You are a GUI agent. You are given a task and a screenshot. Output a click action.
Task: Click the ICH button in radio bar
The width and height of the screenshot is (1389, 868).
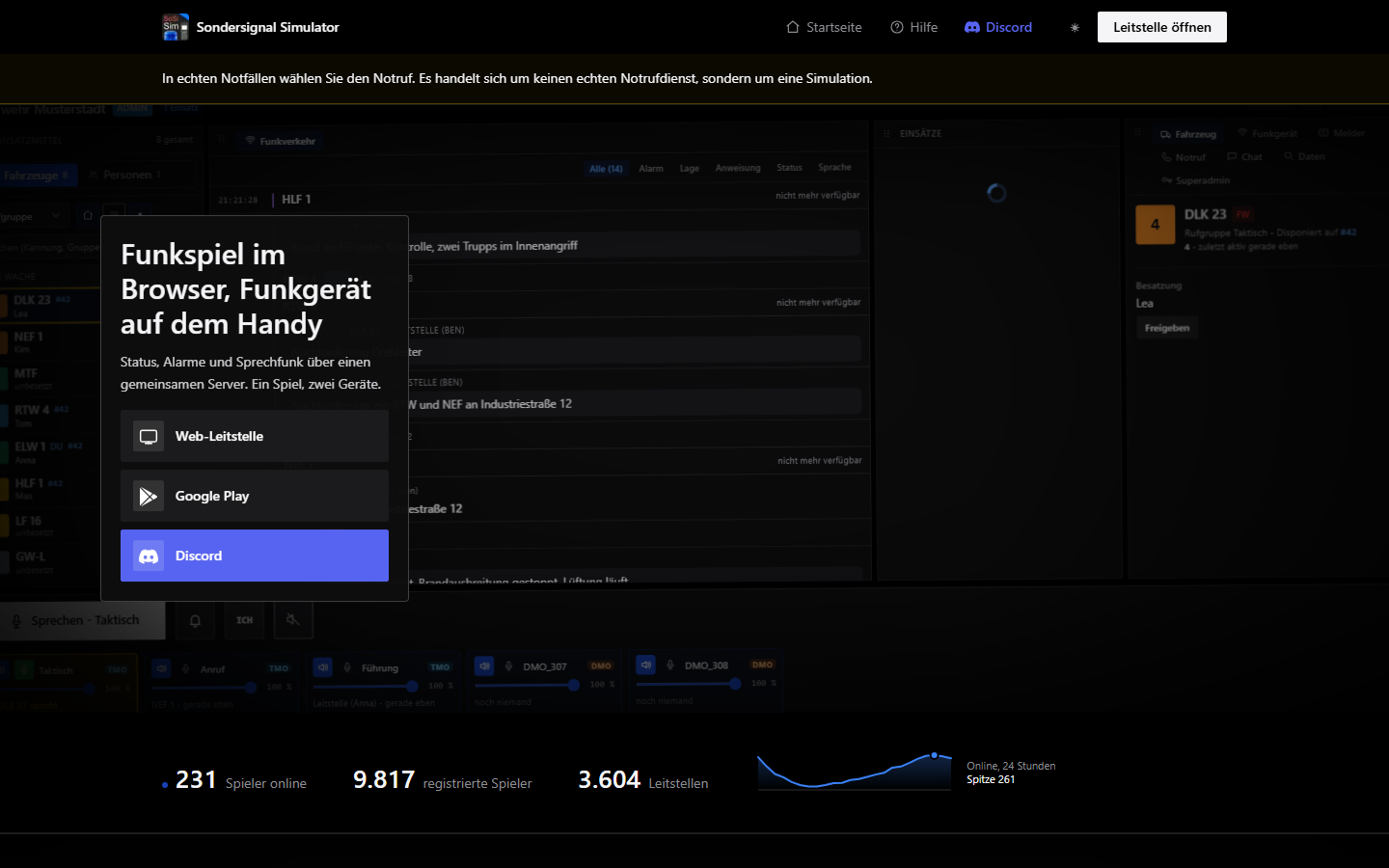click(x=245, y=620)
